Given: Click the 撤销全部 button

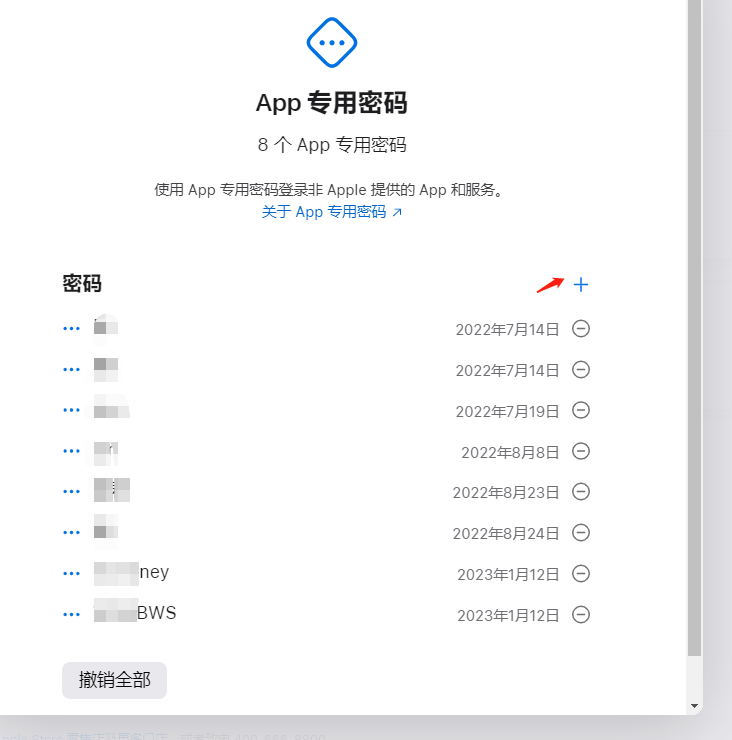Looking at the screenshot, I should tap(114, 680).
